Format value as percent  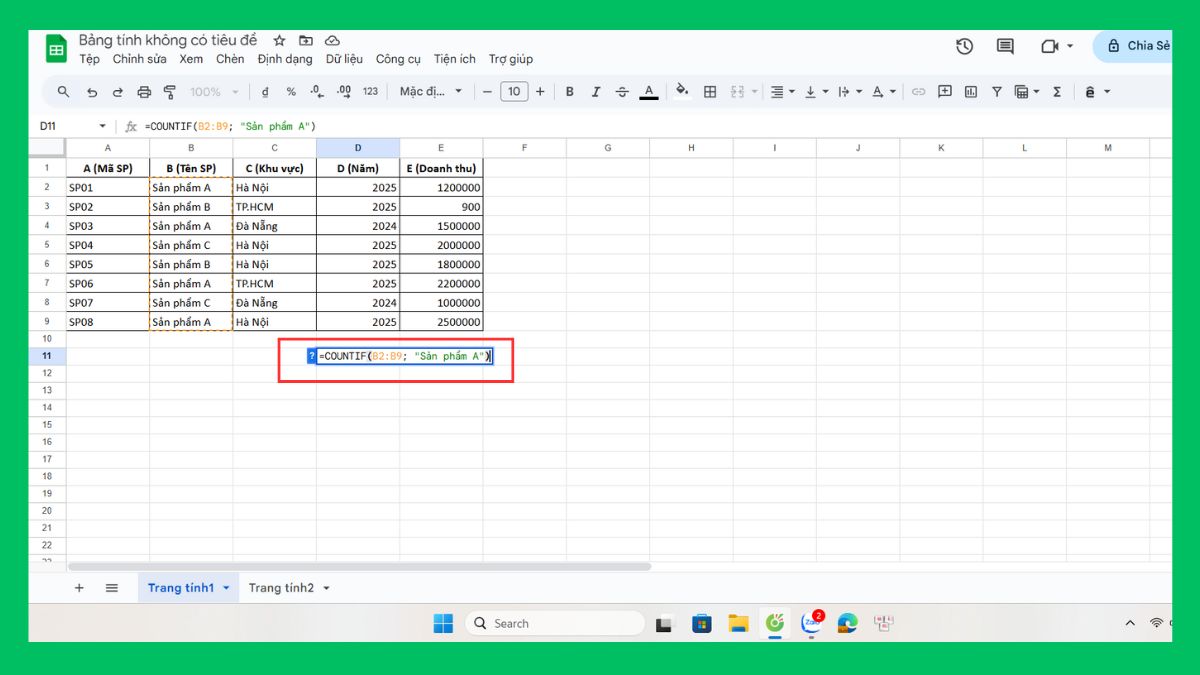click(291, 91)
